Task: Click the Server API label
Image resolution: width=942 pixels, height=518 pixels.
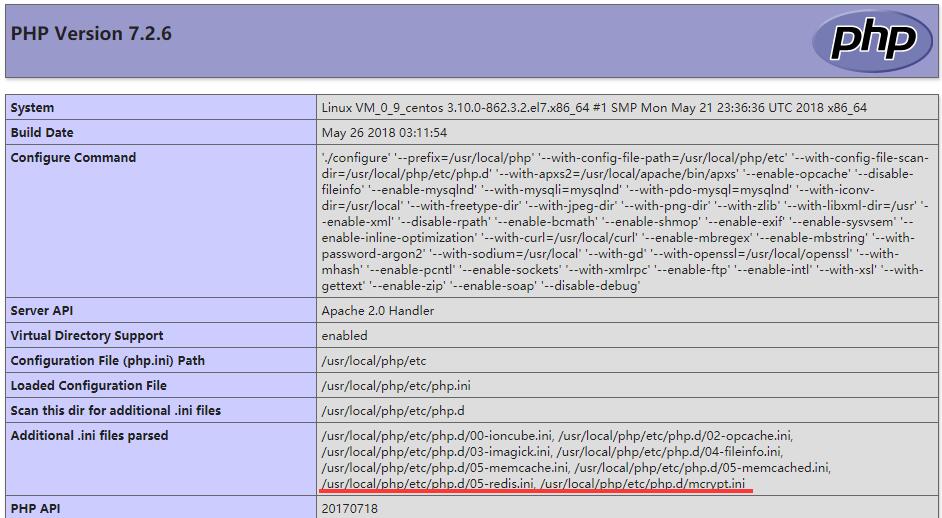Action: pos(42,311)
